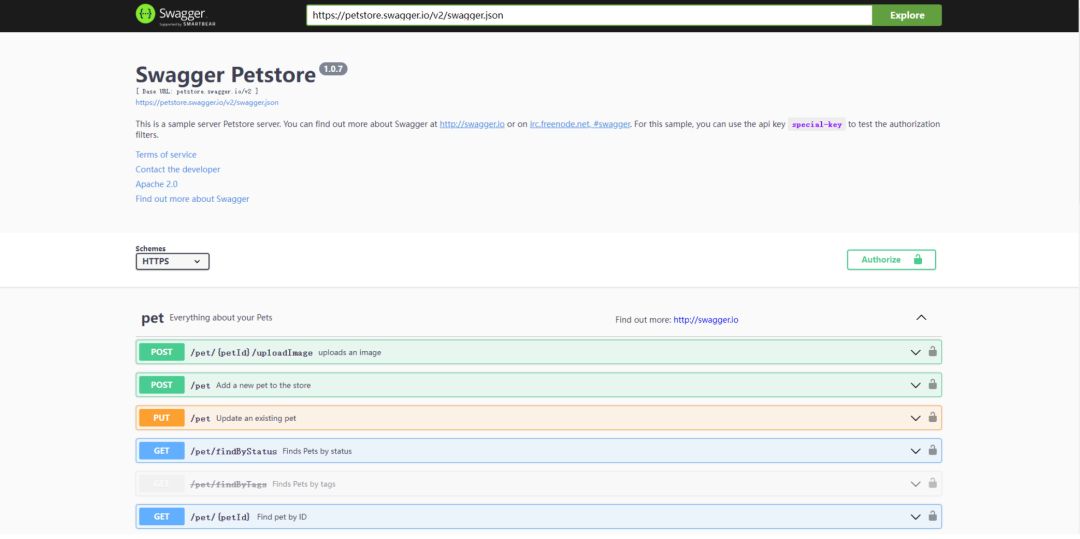Viewport: 1080px width, 539px height.
Task: Click the Base URL text line
Action: [x=197, y=91]
